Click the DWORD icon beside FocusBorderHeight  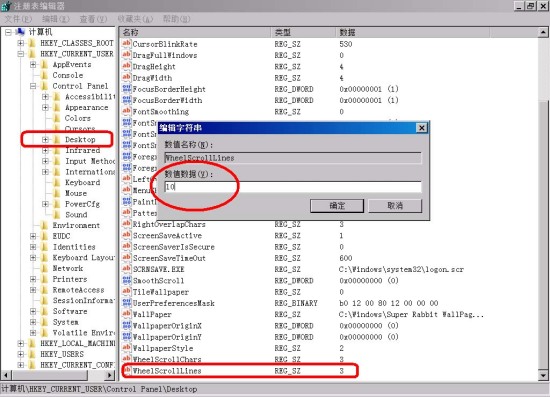[x=126, y=89]
